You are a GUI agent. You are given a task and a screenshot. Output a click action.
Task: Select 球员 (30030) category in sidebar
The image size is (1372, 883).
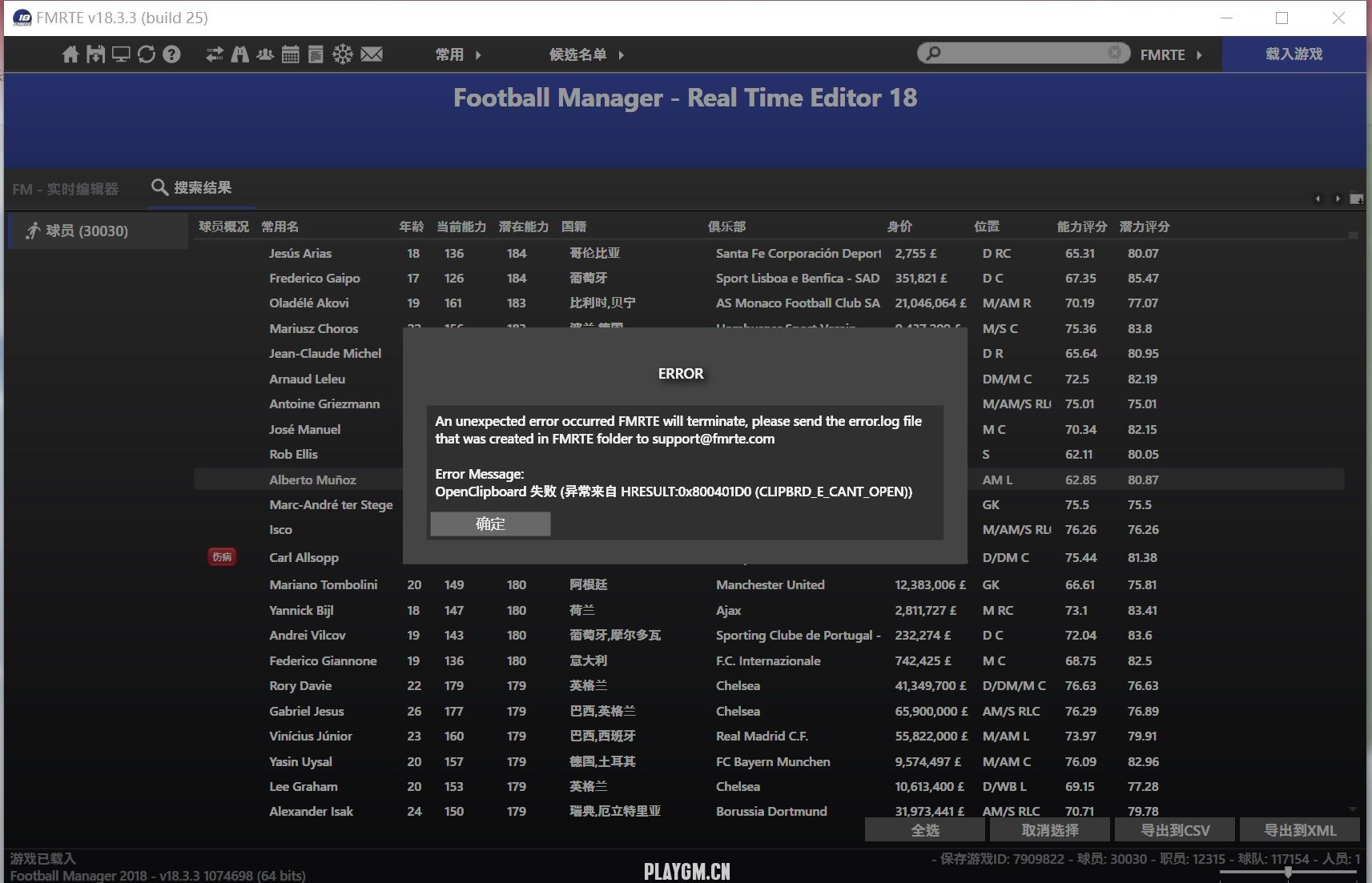pos(98,231)
